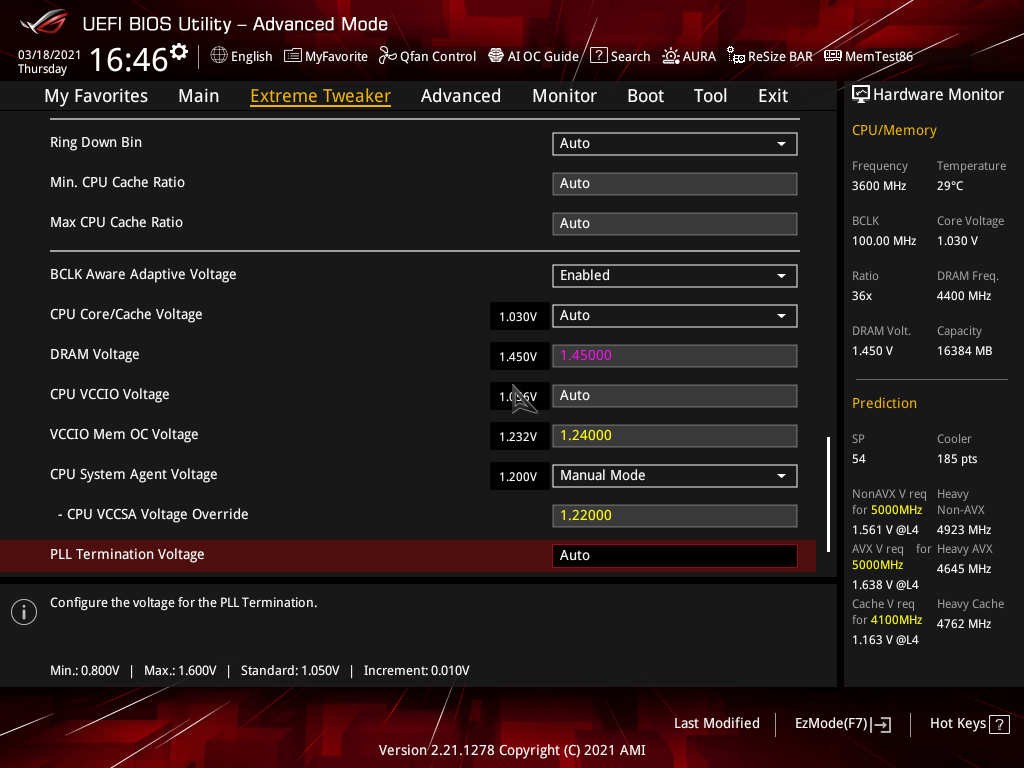
Task: Click PLL Termination Voltage Auto field
Action: click(x=675, y=556)
